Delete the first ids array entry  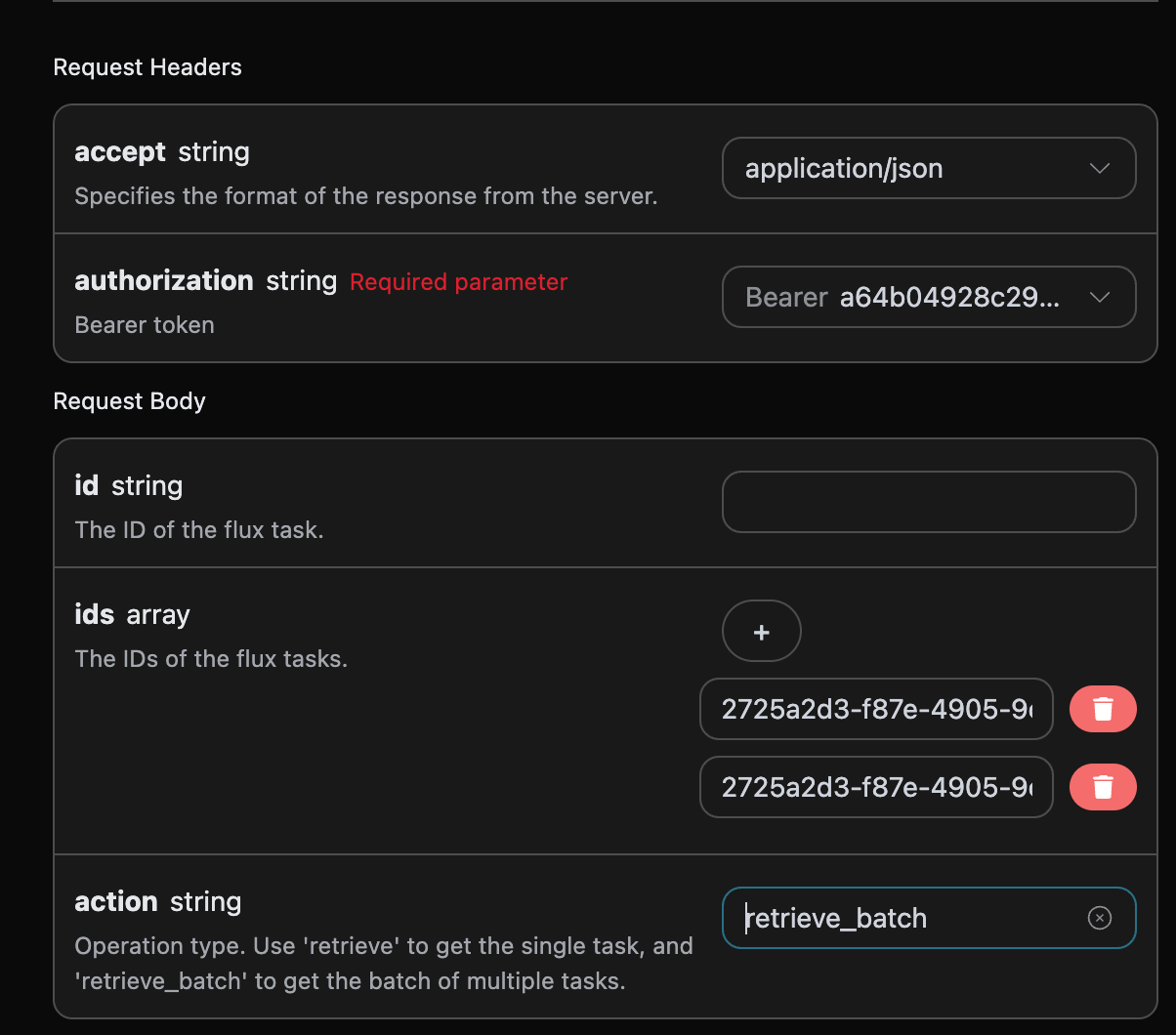click(x=1103, y=709)
